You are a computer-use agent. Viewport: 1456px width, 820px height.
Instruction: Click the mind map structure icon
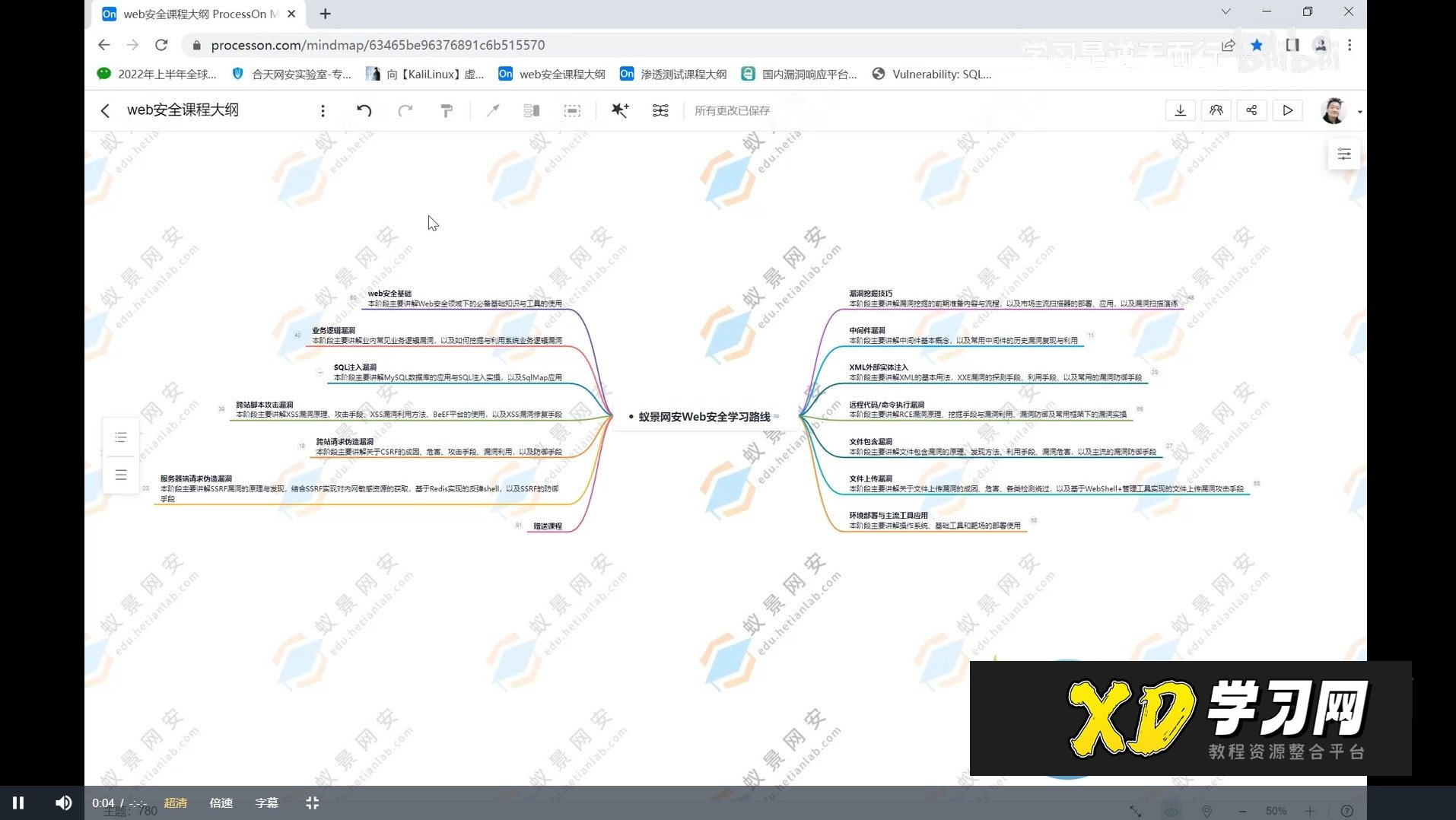click(660, 110)
